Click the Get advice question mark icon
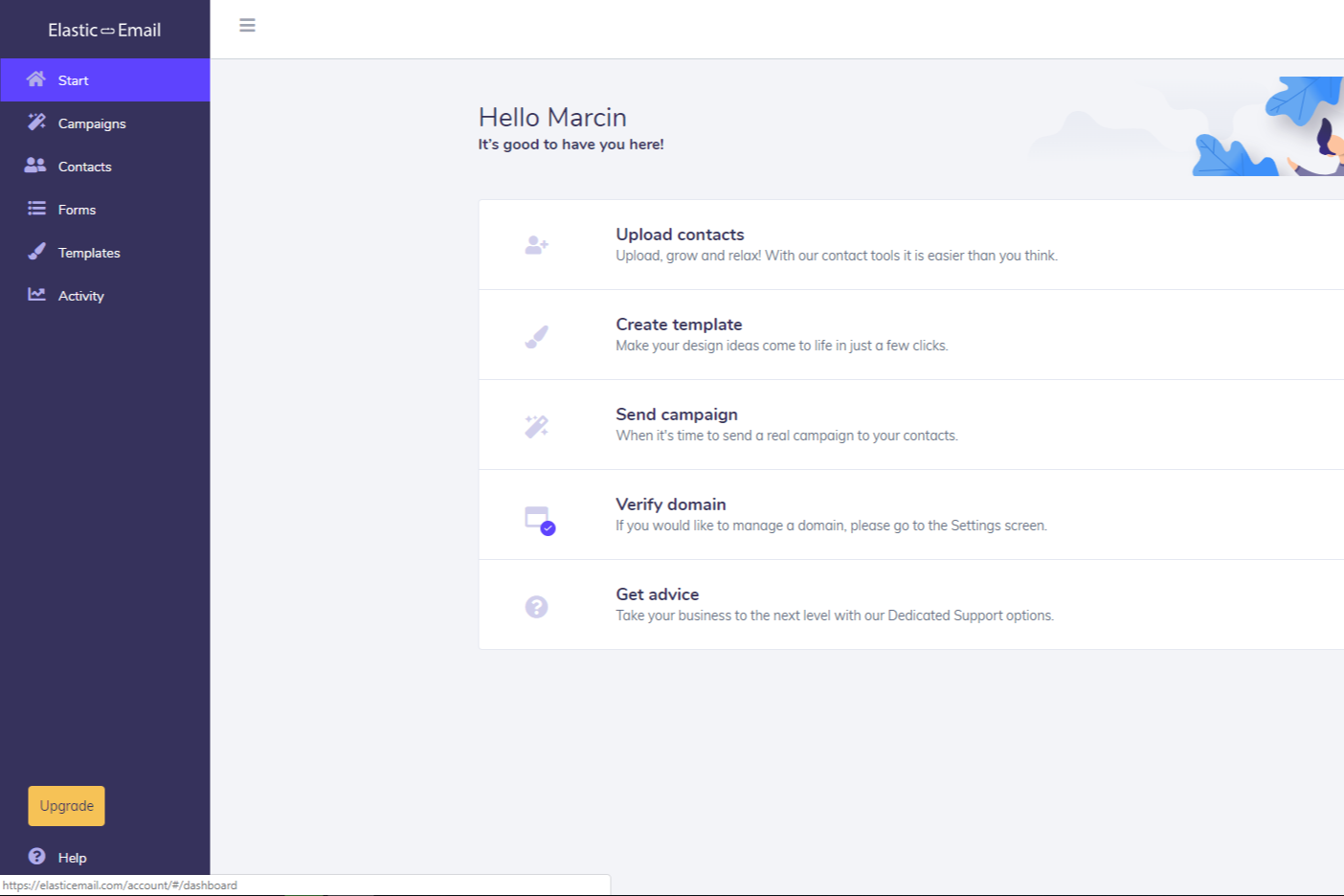This screenshot has height=896, width=1344. click(x=536, y=606)
